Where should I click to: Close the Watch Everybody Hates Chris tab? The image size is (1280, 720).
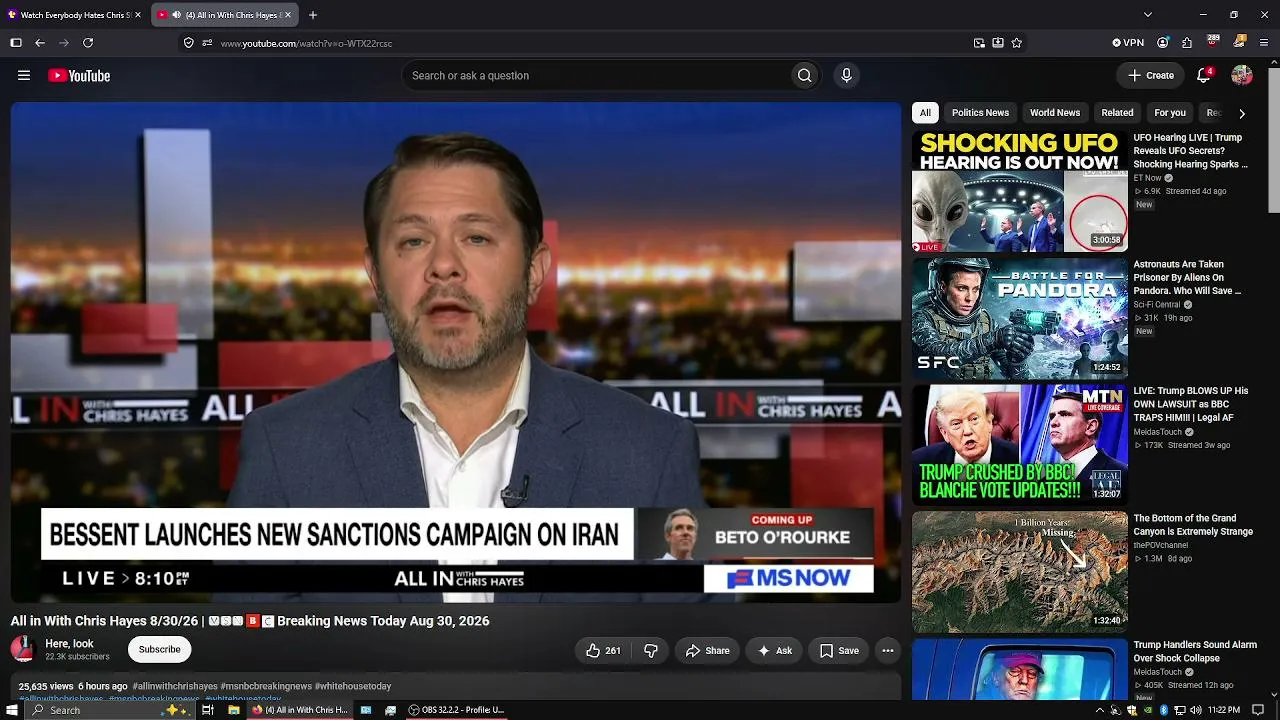tap(138, 15)
